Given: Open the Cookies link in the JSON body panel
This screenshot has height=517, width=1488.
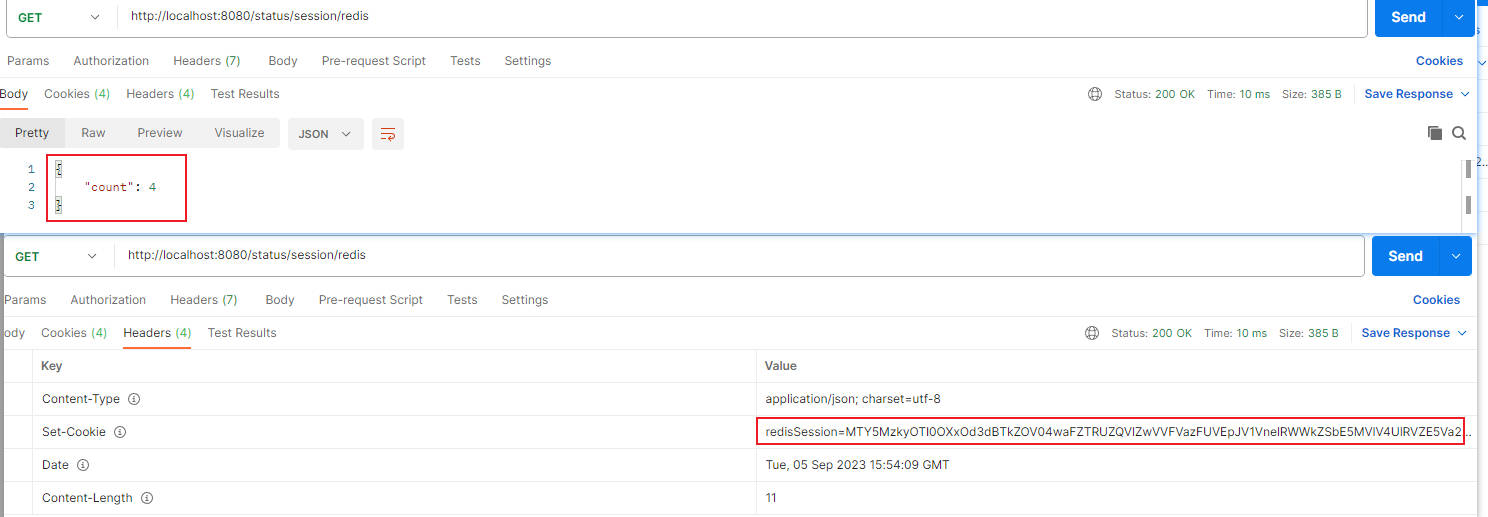Looking at the screenshot, I should 1439,61.
